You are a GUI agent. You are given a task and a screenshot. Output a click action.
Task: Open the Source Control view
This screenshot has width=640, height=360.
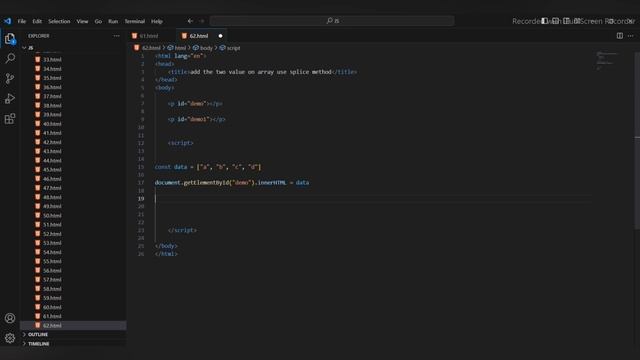click(x=10, y=78)
